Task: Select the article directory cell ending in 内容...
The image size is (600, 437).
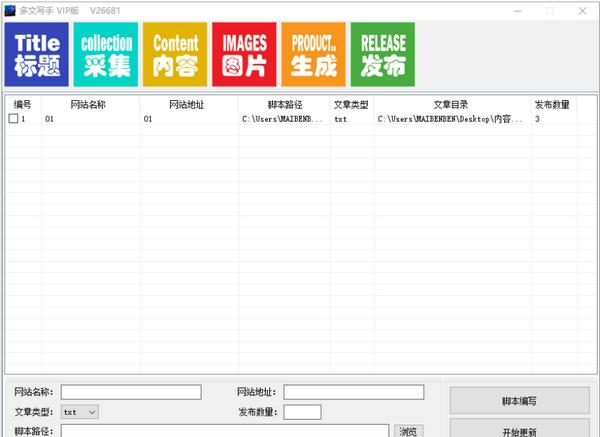Action: [450, 119]
